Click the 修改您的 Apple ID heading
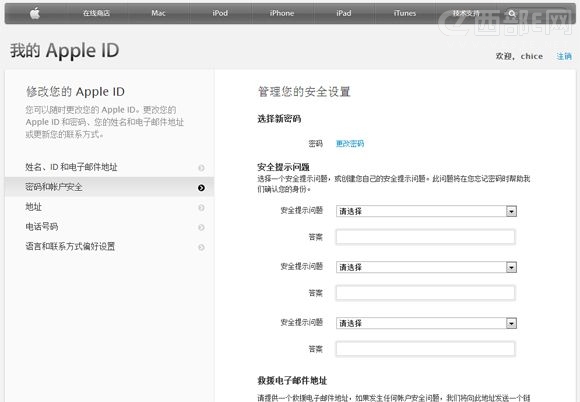580x402 pixels. tap(75, 92)
